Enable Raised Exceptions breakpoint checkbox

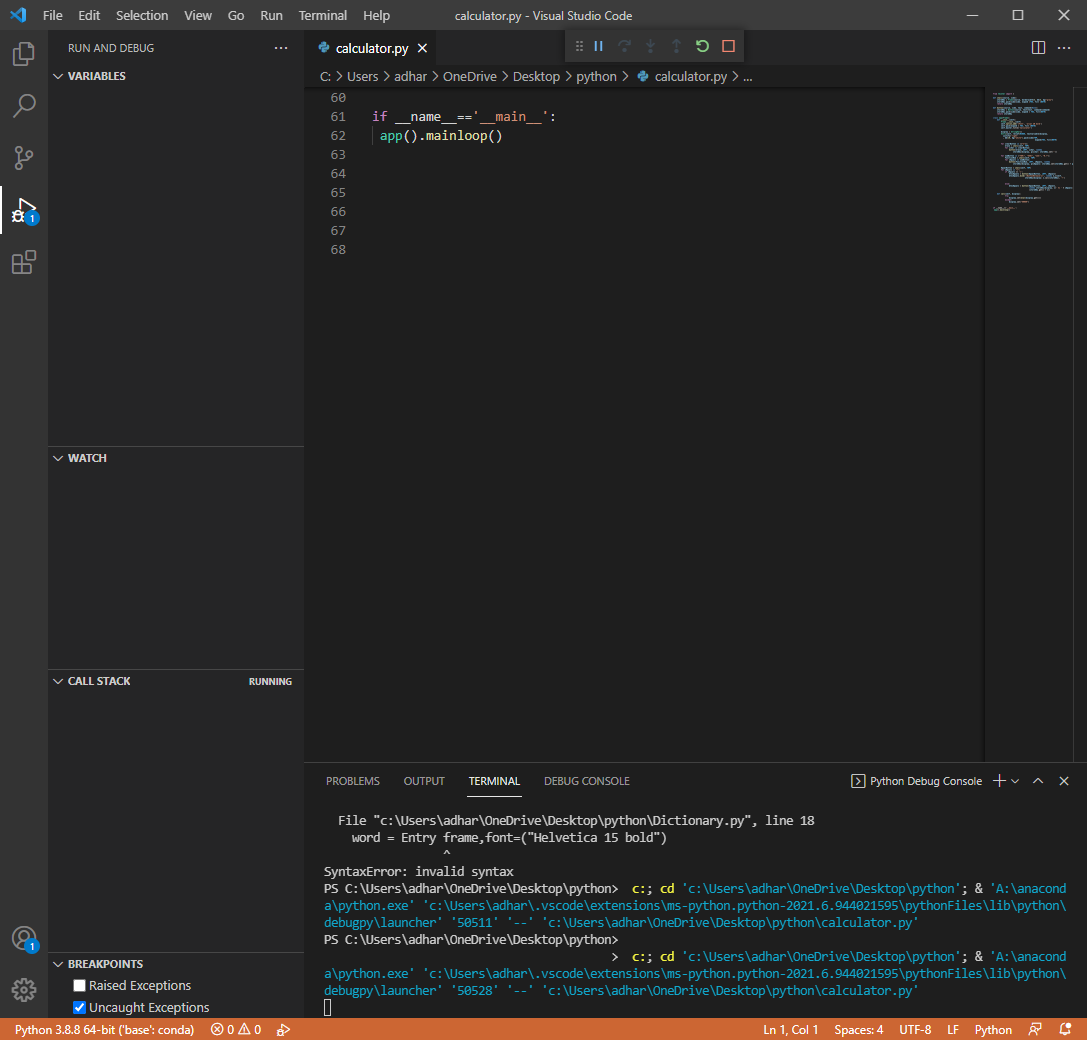[80, 985]
